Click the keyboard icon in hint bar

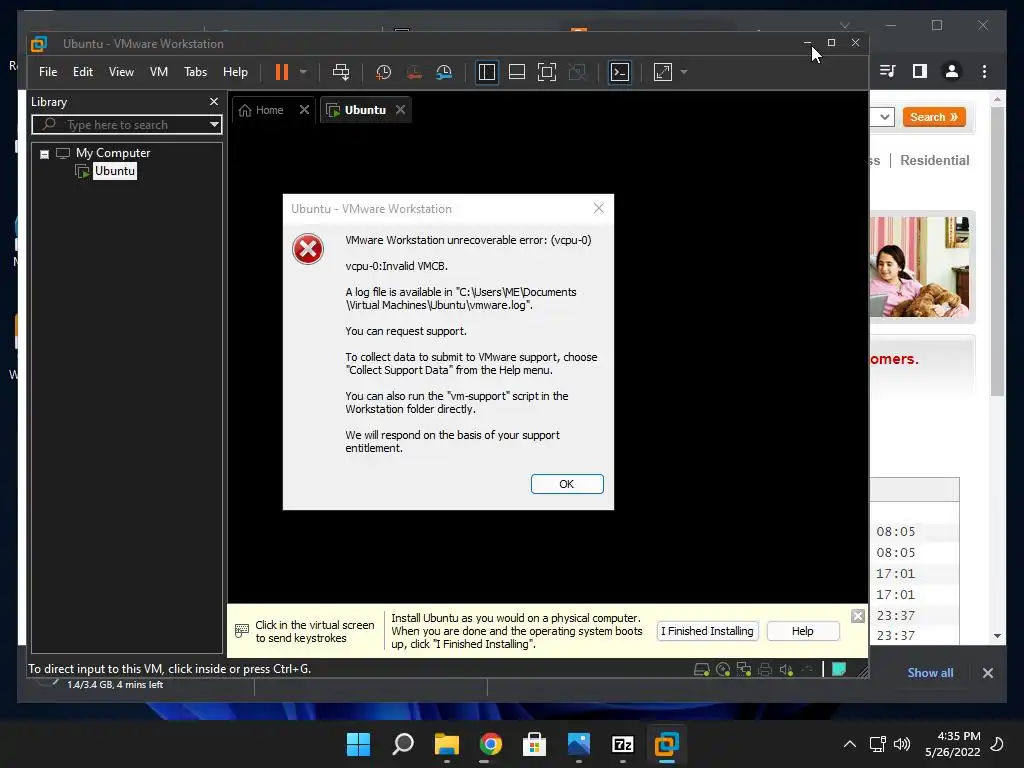point(242,631)
